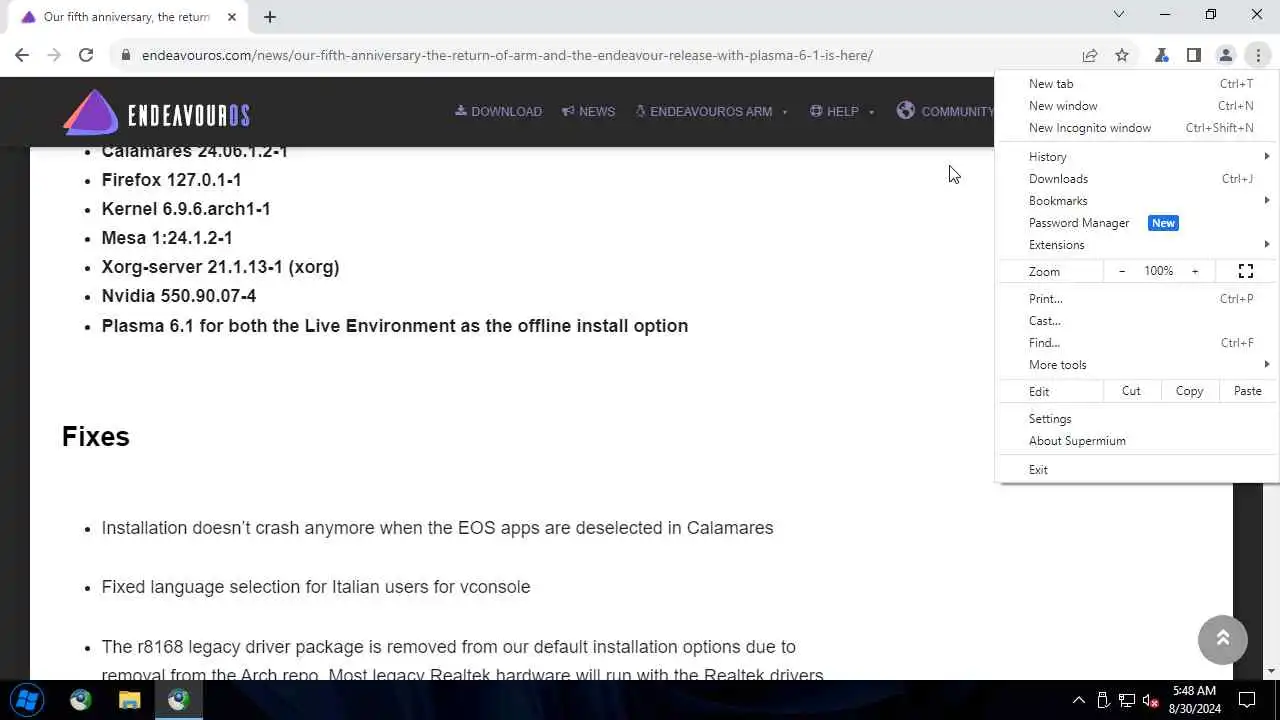Click the address bar URL
The image size is (1280, 720).
(x=507, y=55)
